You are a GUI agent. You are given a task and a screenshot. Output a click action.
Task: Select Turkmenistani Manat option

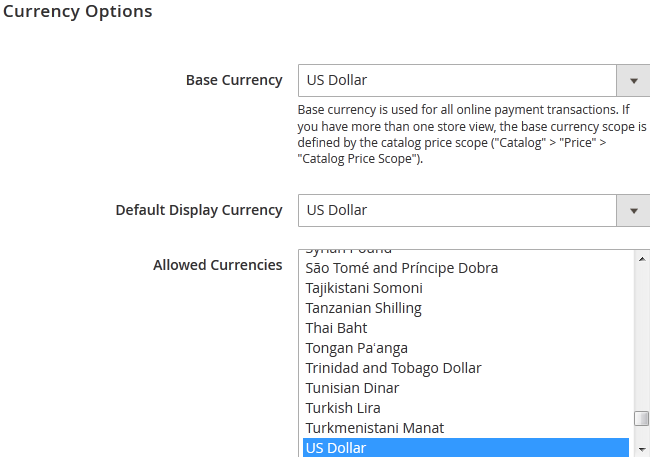375,428
